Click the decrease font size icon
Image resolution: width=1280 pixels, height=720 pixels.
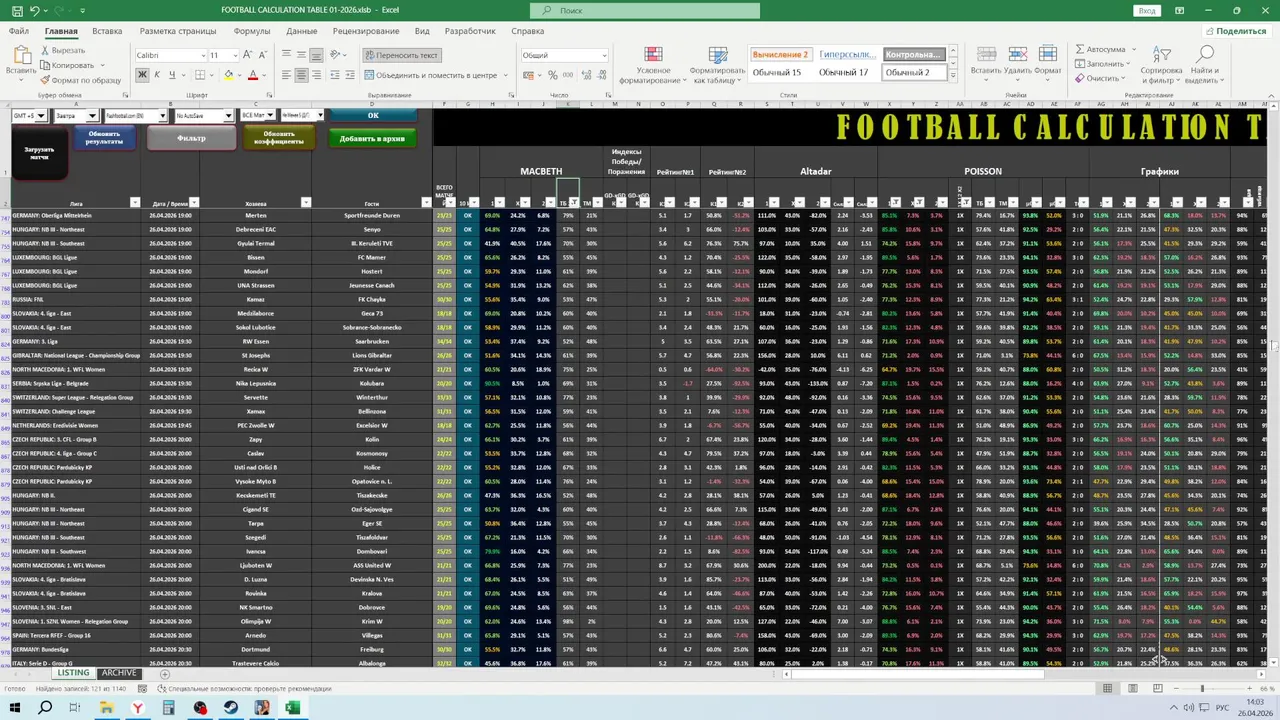pyautogui.click(x=262, y=55)
